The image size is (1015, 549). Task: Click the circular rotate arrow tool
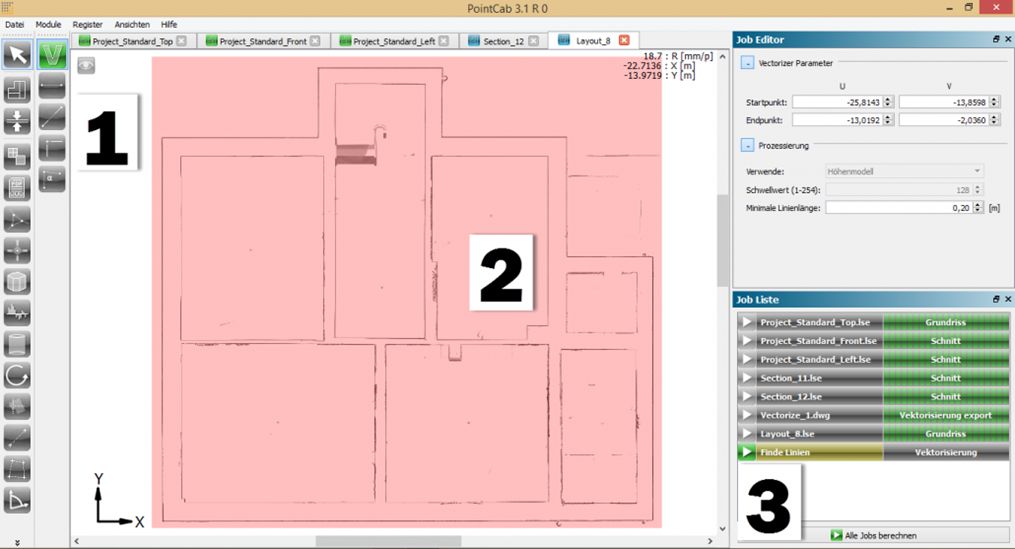[17, 376]
